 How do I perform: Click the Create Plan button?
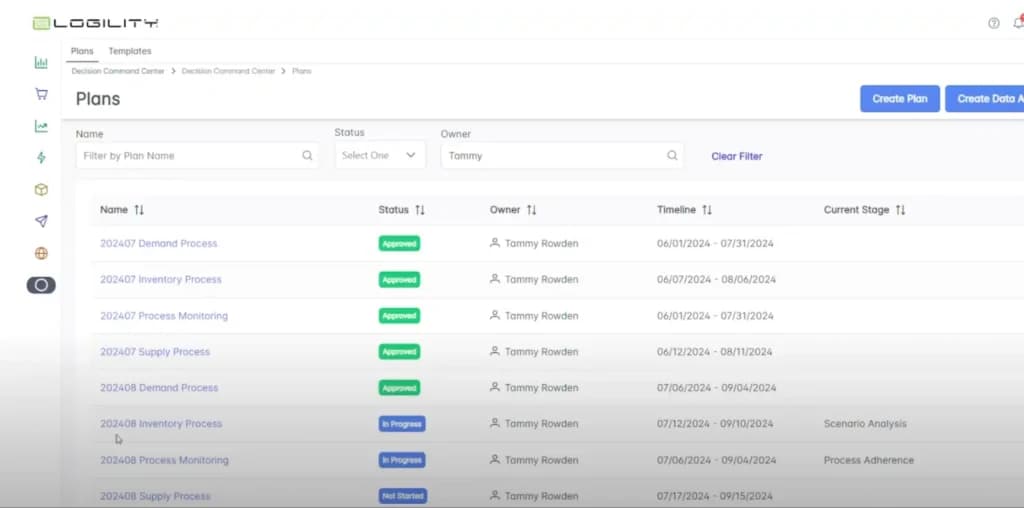click(899, 99)
